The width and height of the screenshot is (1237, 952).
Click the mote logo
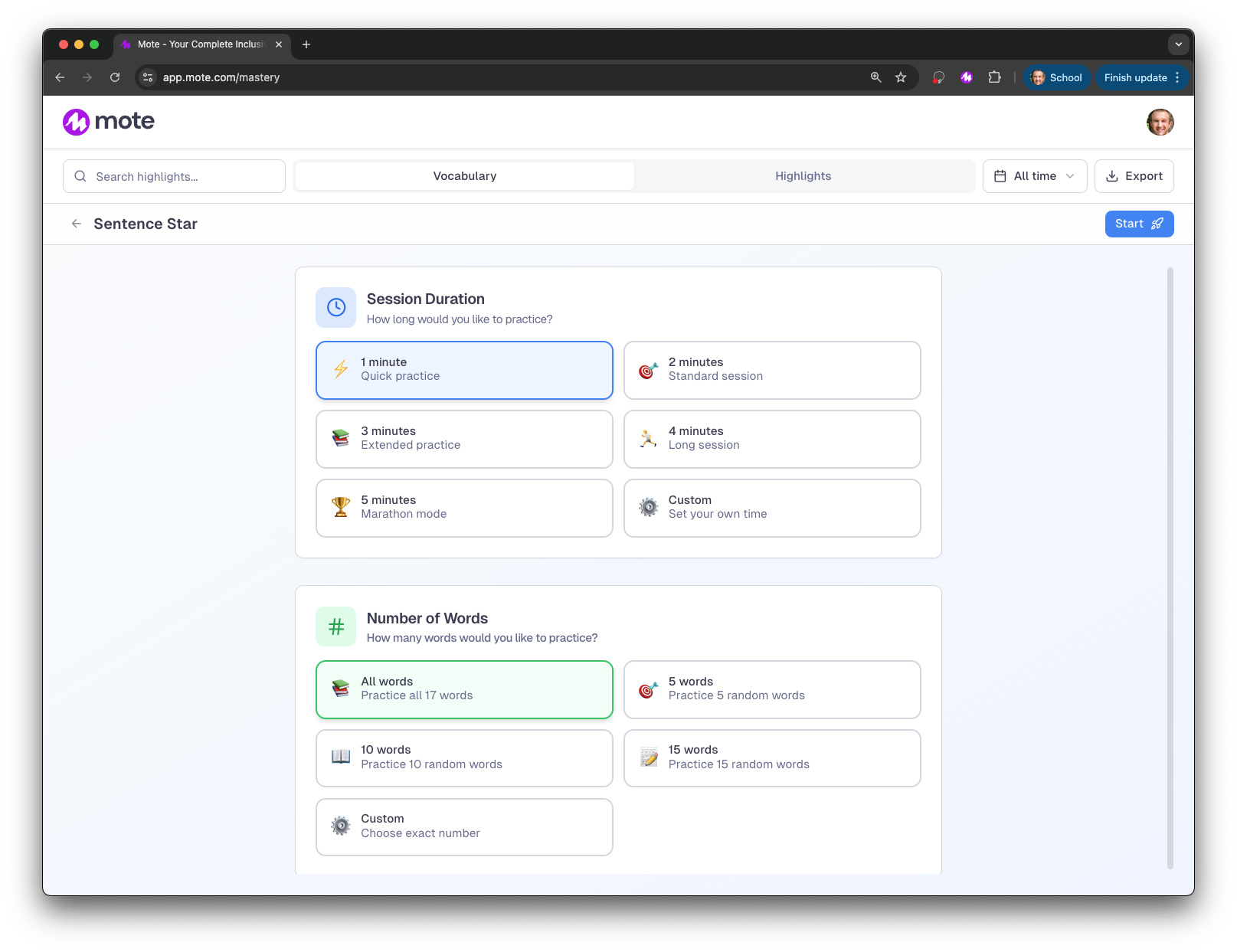(109, 121)
